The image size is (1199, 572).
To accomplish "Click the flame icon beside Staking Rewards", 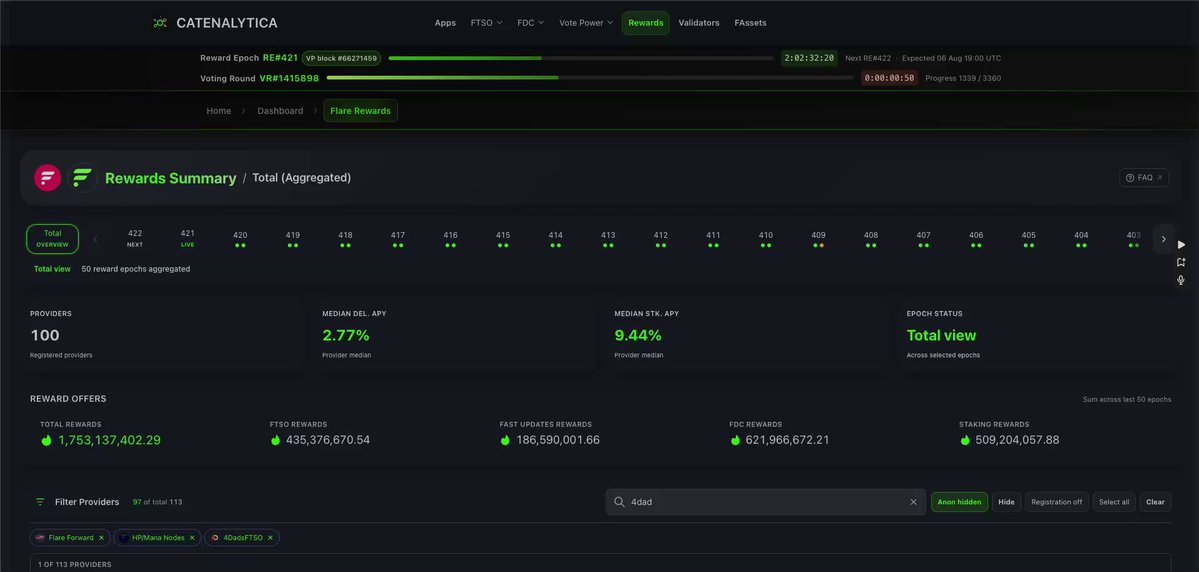I will click(x=965, y=440).
